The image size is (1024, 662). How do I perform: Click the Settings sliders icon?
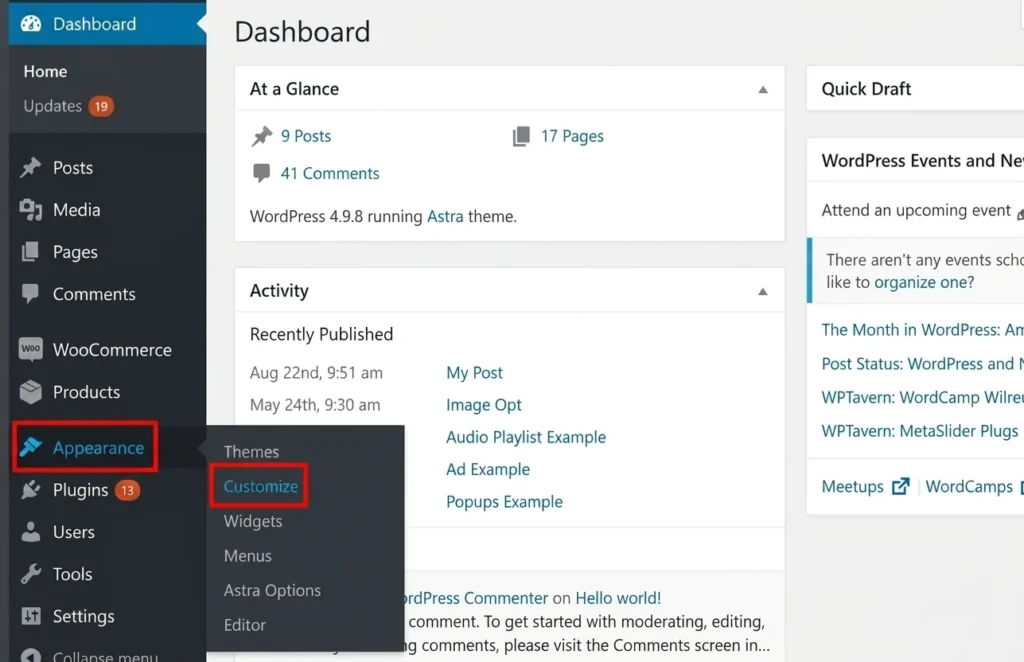point(31,616)
